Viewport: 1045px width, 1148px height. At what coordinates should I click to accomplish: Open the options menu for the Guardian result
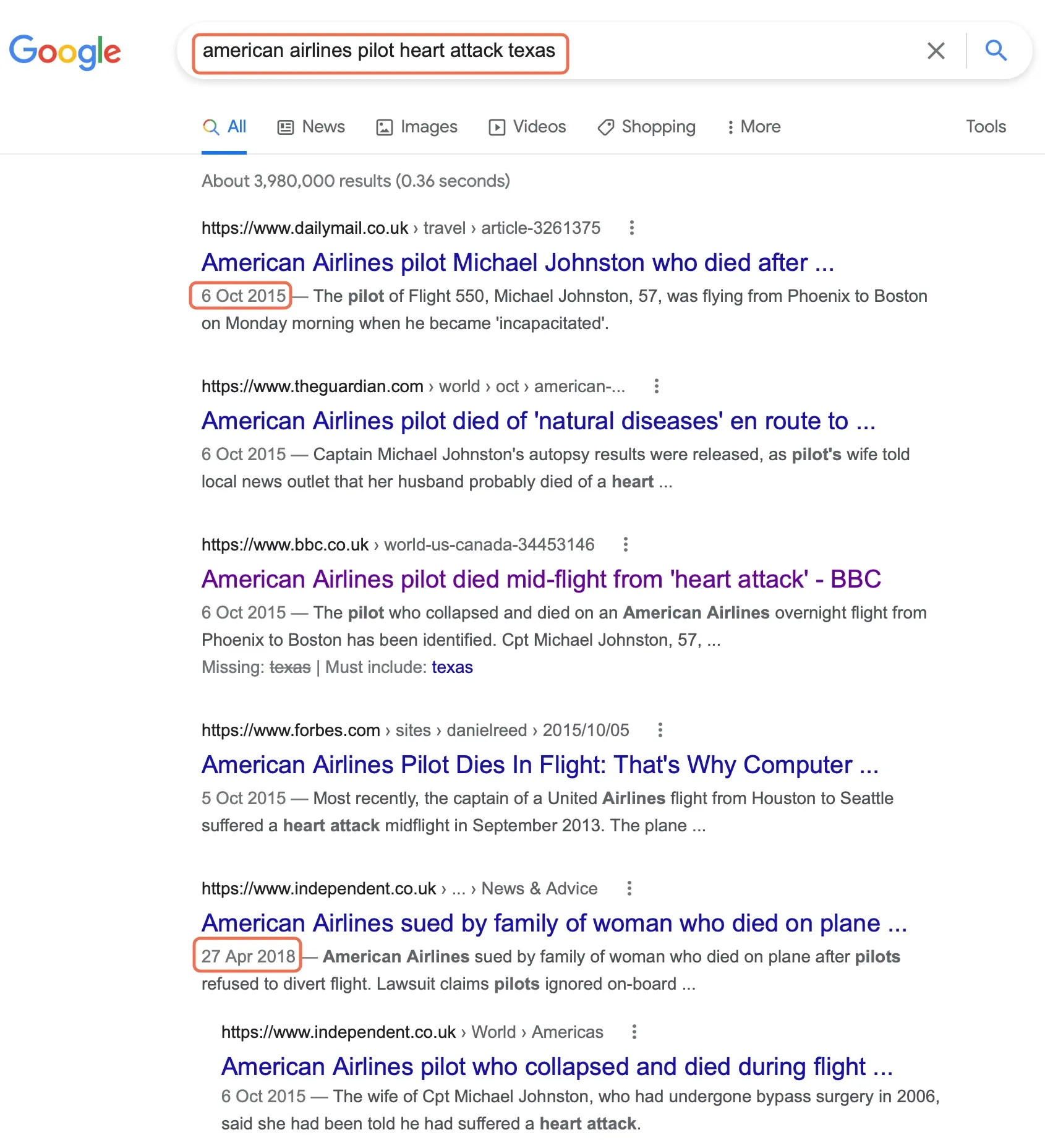click(x=655, y=386)
